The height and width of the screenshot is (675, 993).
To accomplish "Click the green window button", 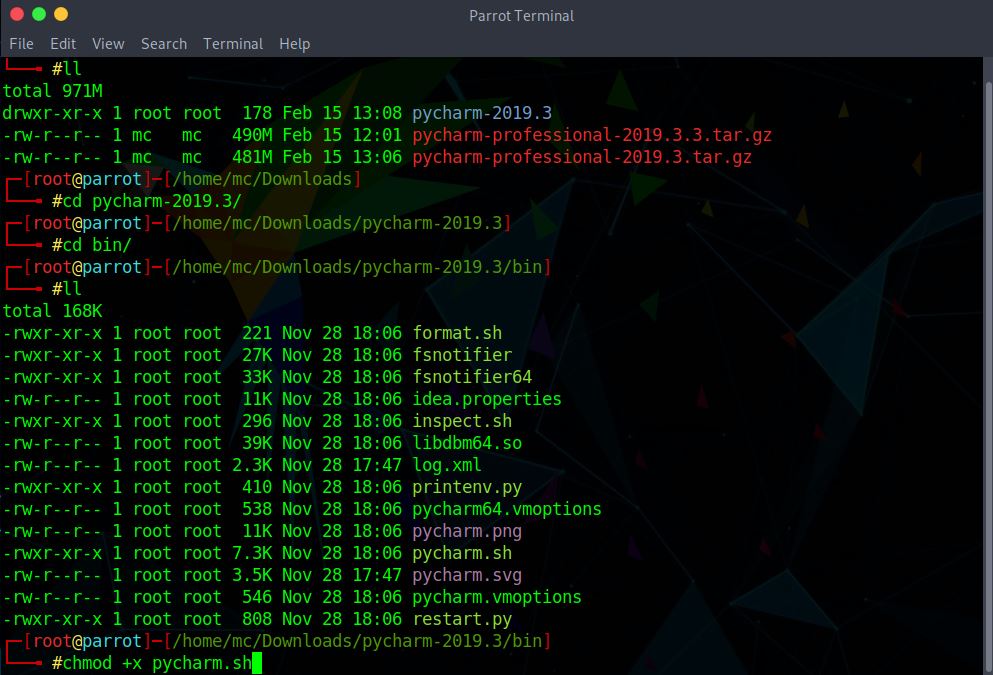I will point(39,14).
